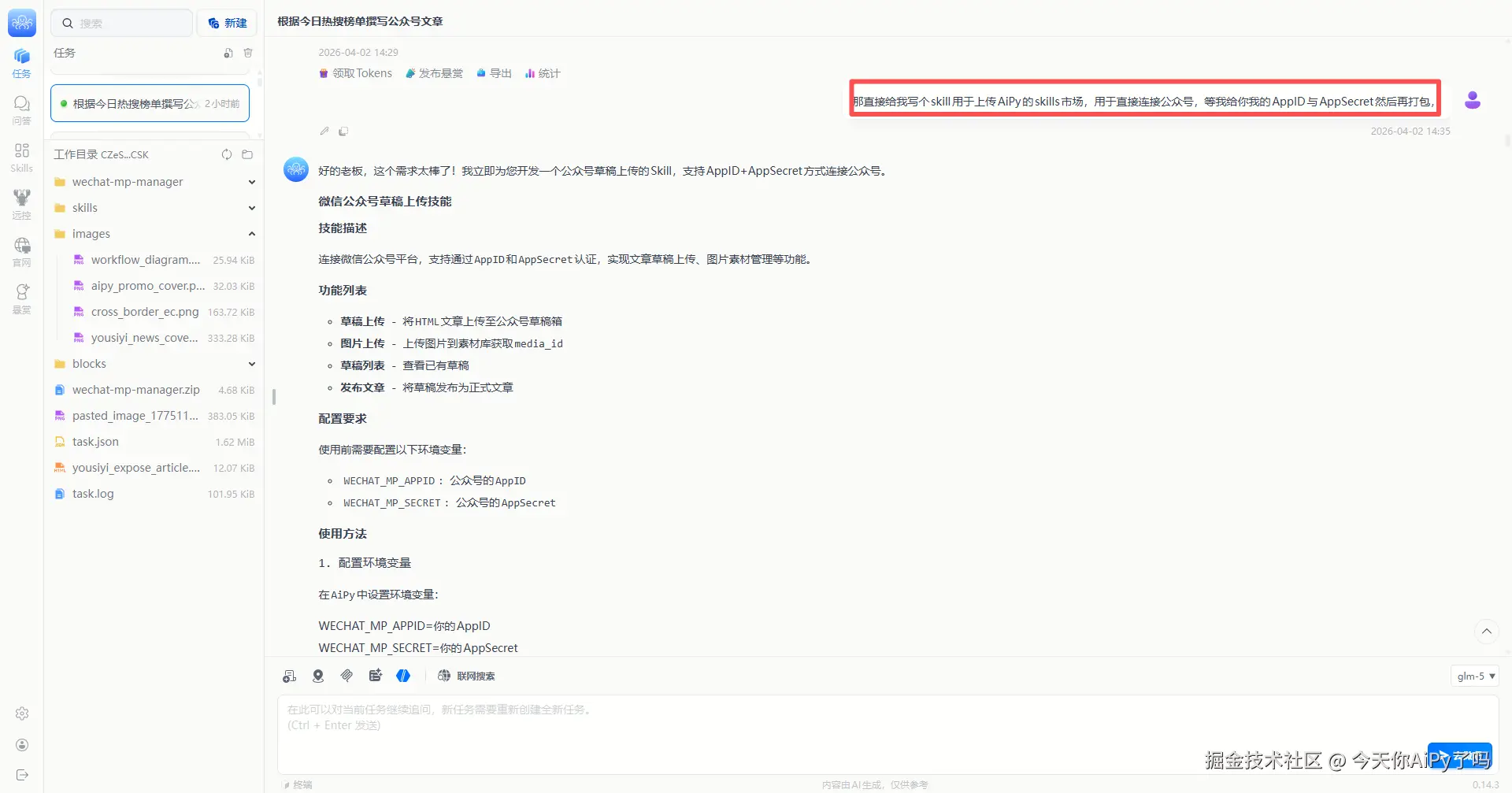Image resolution: width=1512 pixels, height=793 pixels.
Task: Click the 微信公众号草稿上传技能 heading
Action: tap(385, 202)
